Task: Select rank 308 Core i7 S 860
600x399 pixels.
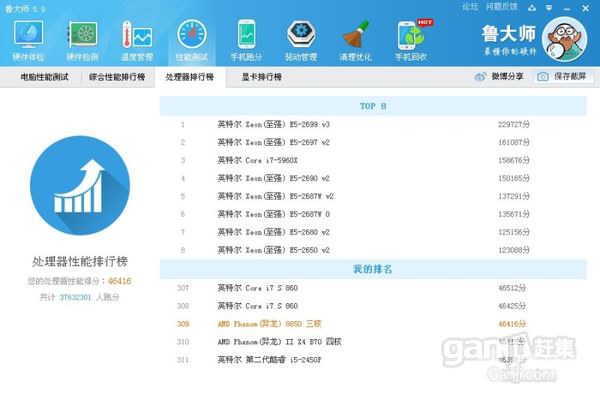Action: click(x=373, y=306)
